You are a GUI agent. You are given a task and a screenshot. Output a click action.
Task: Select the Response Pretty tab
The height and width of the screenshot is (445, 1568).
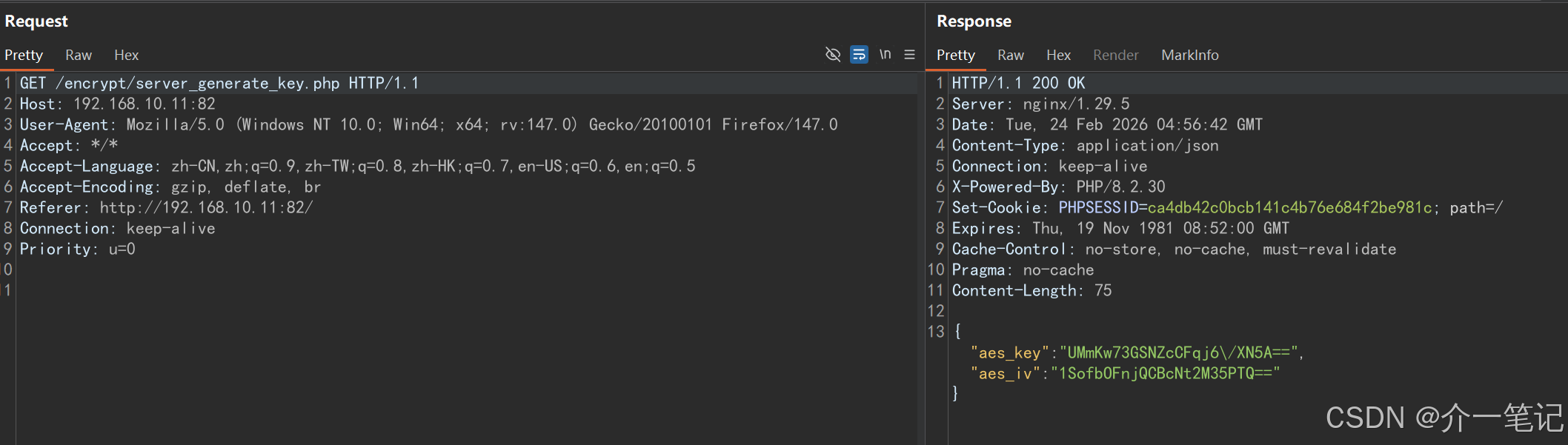(955, 55)
